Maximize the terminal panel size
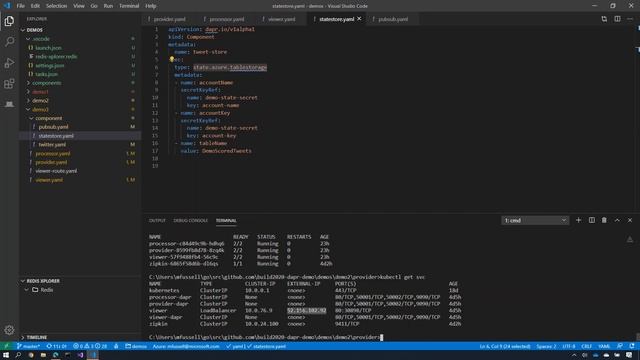 617,220
